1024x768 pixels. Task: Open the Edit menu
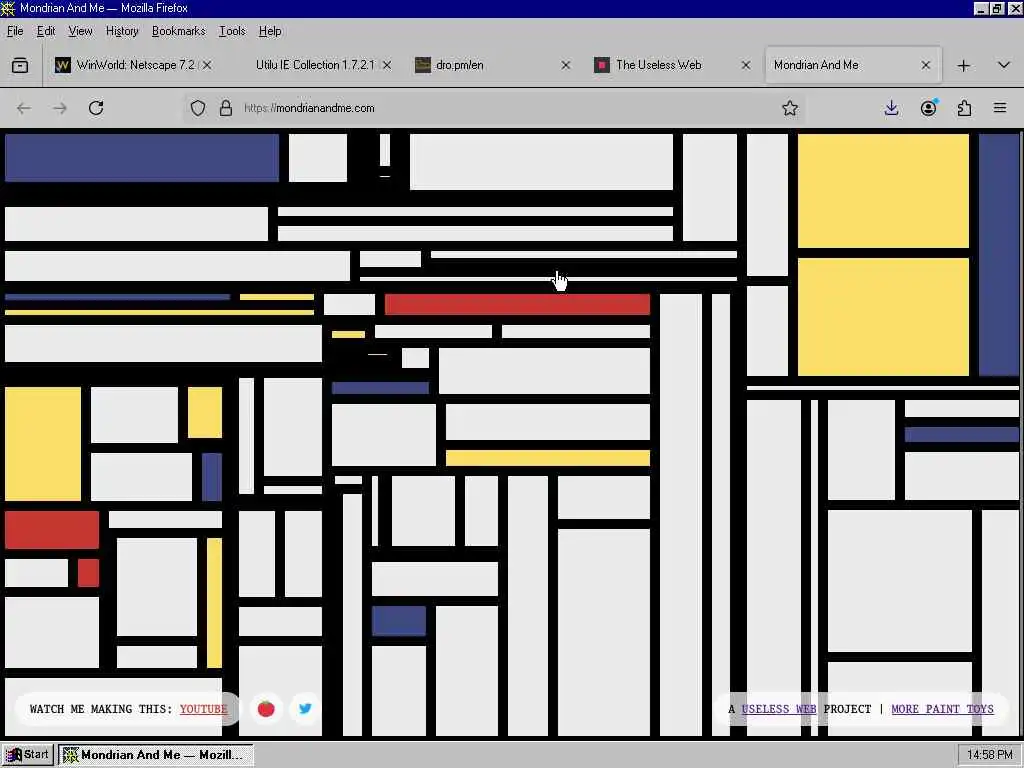point(46,31)
